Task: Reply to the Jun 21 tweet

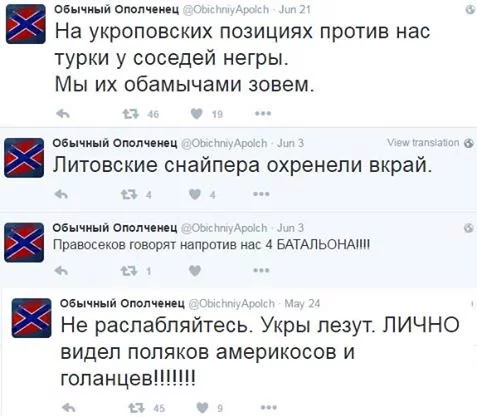Action: 63,114
